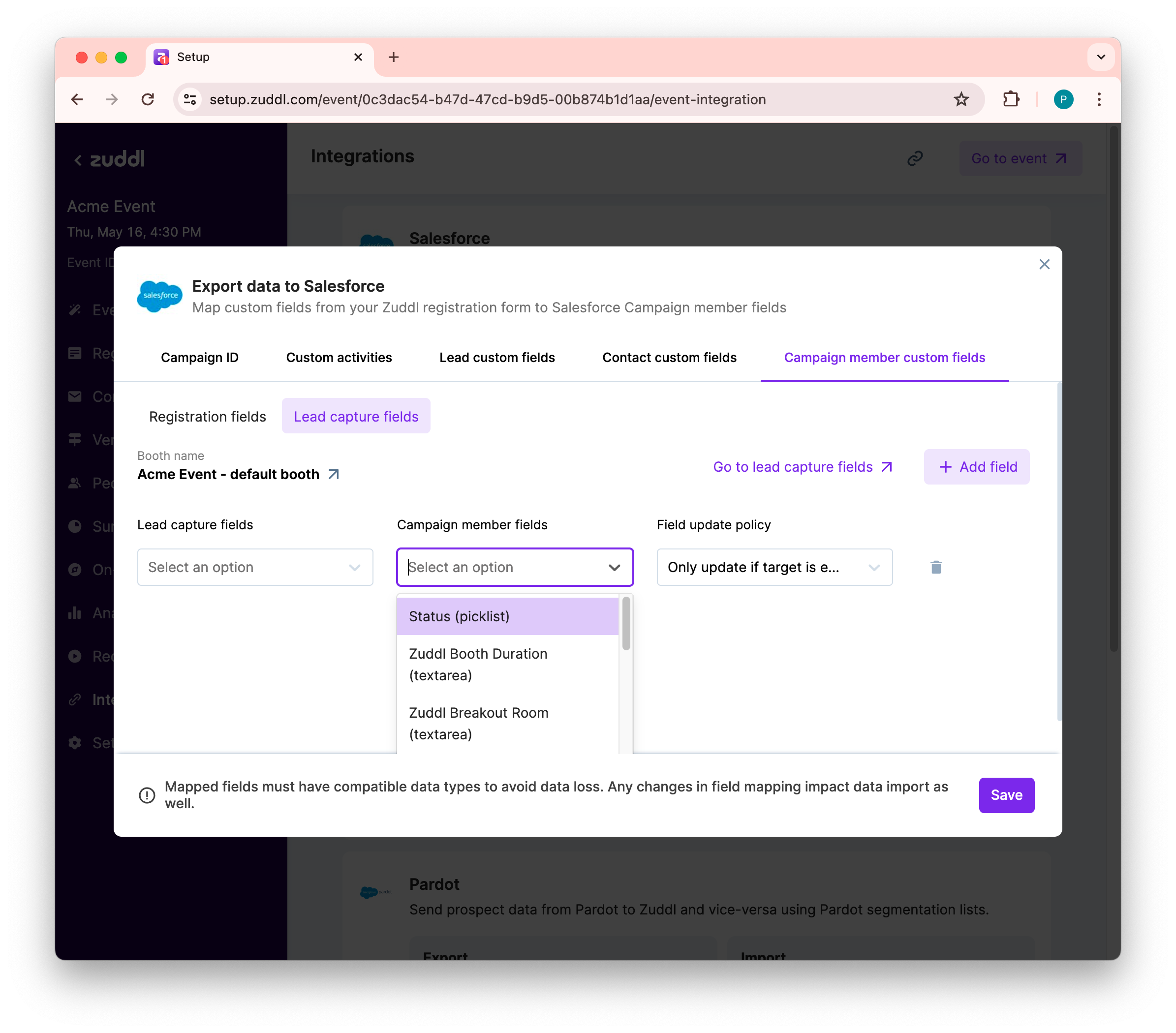Click the browser reload icon

coord(148,99)
